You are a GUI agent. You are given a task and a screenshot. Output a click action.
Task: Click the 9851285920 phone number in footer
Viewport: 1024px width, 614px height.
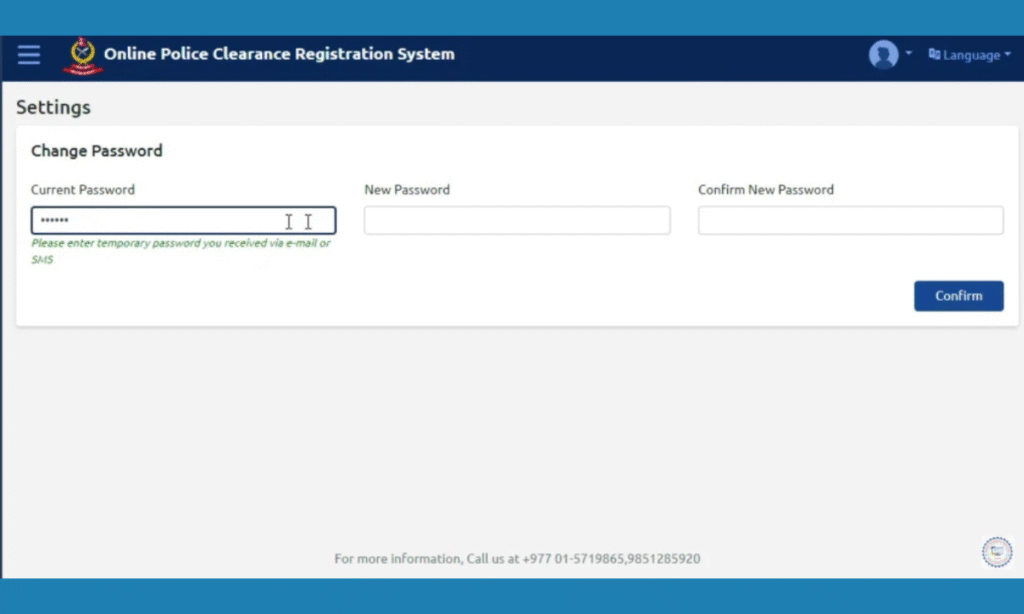[671, 559]
